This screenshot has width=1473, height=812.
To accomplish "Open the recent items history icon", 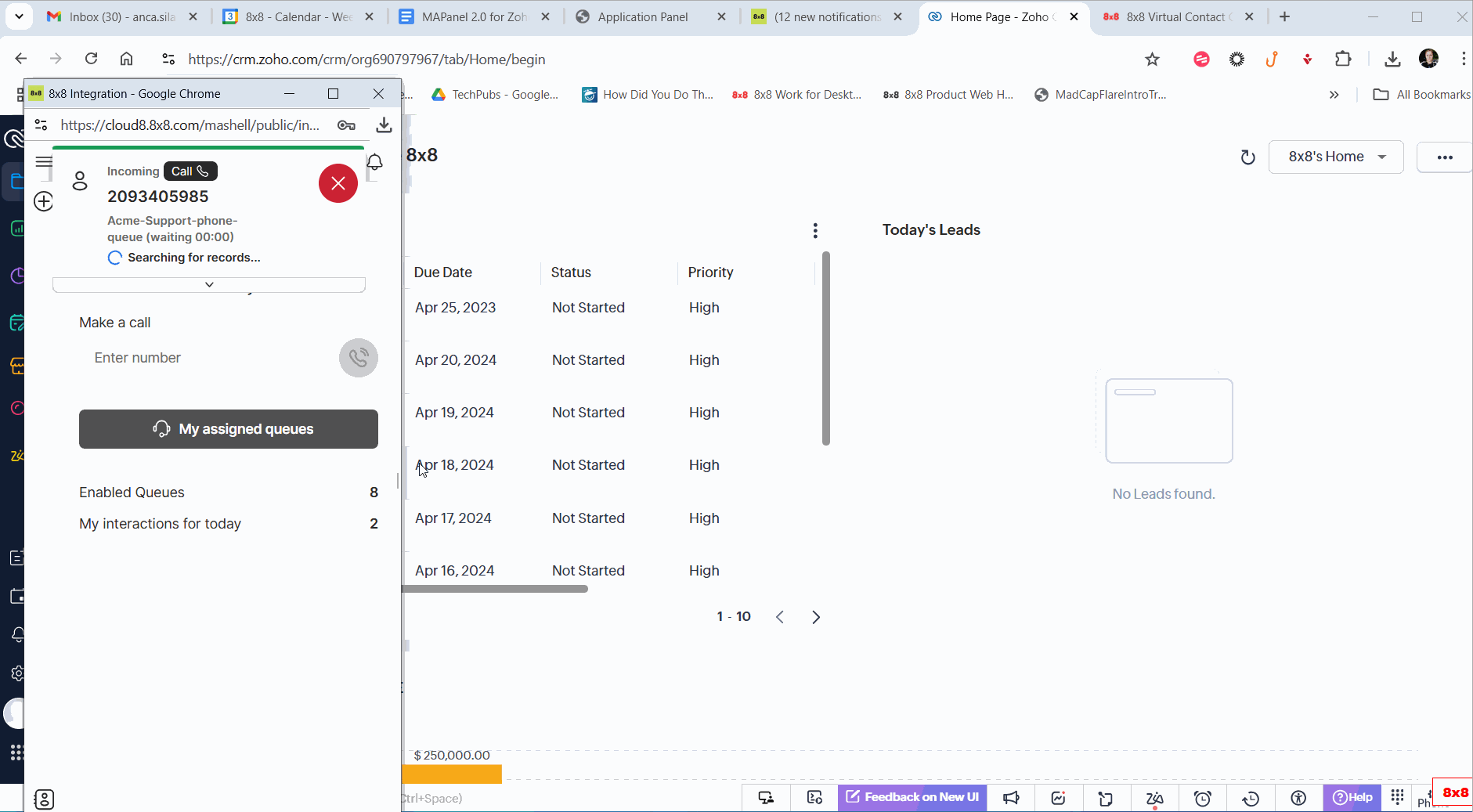I will pos(1251,798).
